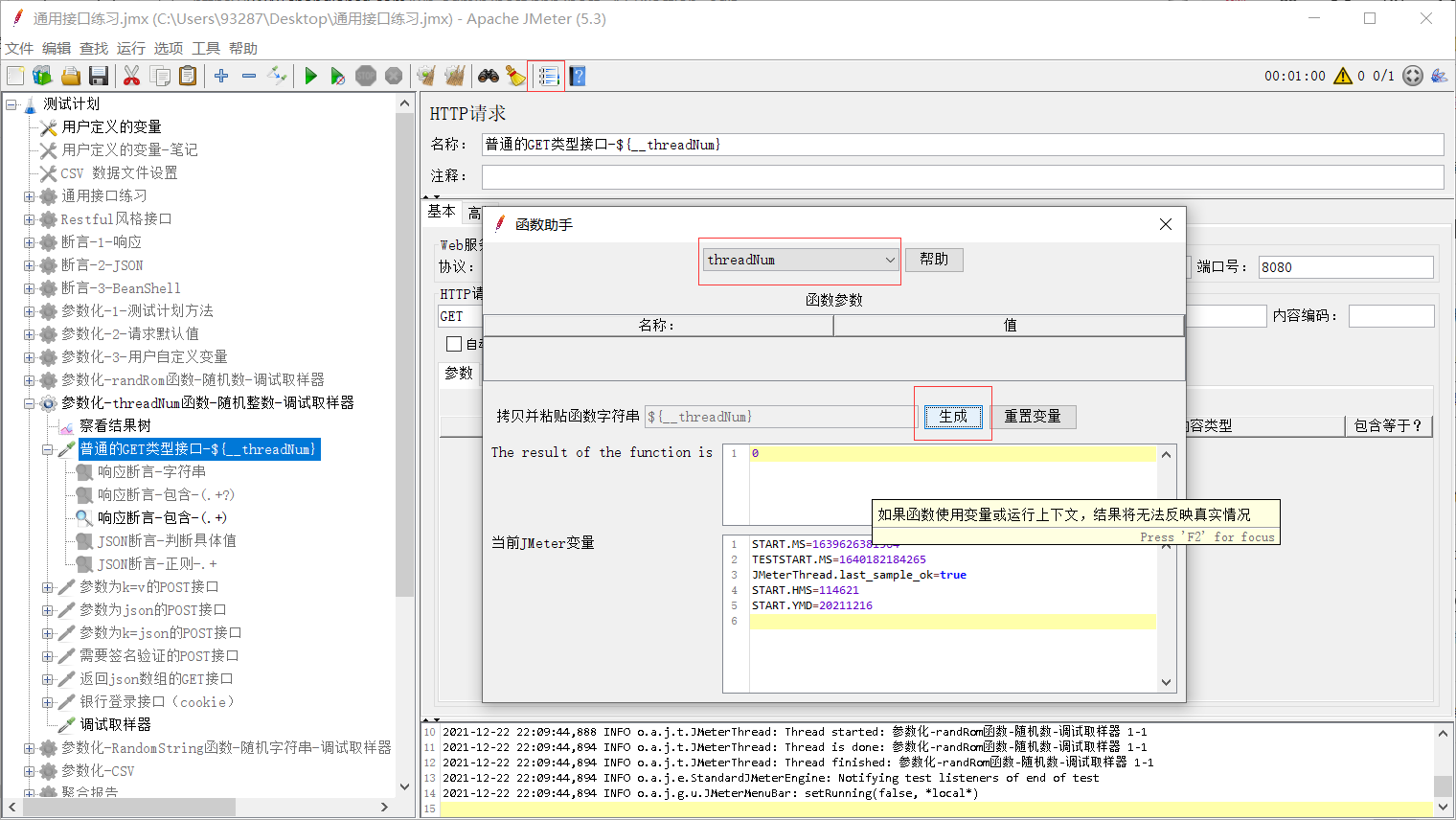Open the 帮助 menu in menu bar

click(x=243, y=48)
